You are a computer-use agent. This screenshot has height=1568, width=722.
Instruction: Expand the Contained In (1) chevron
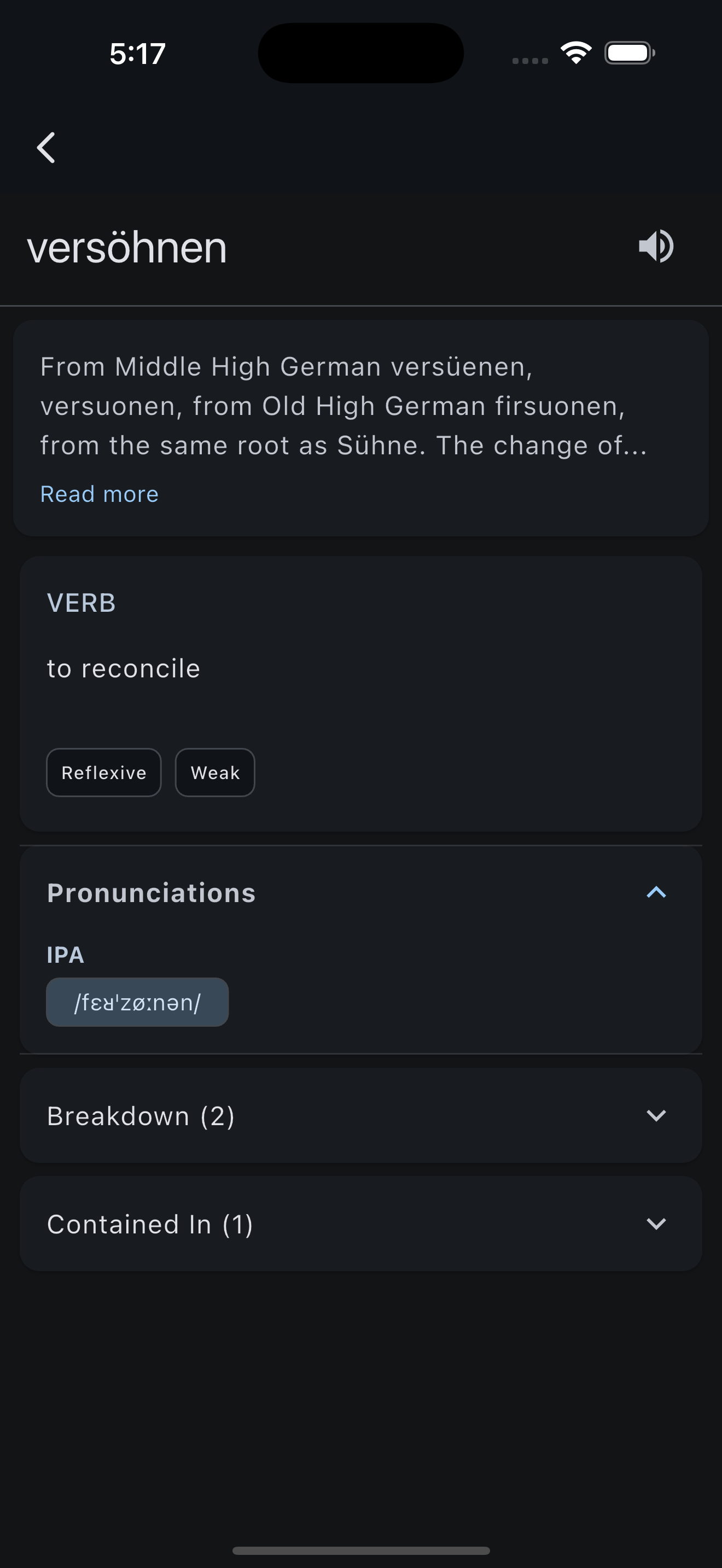[656, 1224]
